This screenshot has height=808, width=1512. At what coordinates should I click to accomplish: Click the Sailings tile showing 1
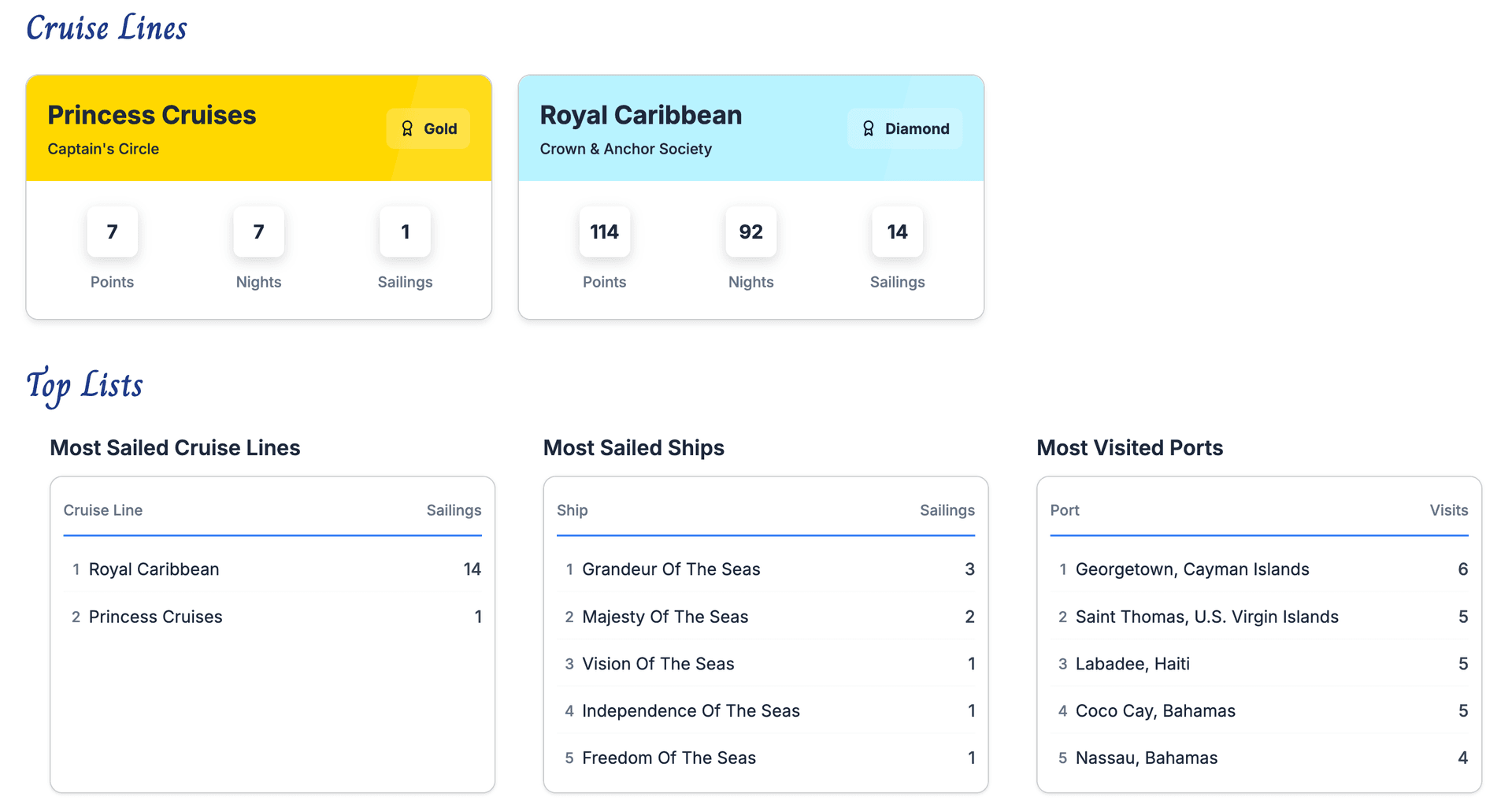pos(405,232)
